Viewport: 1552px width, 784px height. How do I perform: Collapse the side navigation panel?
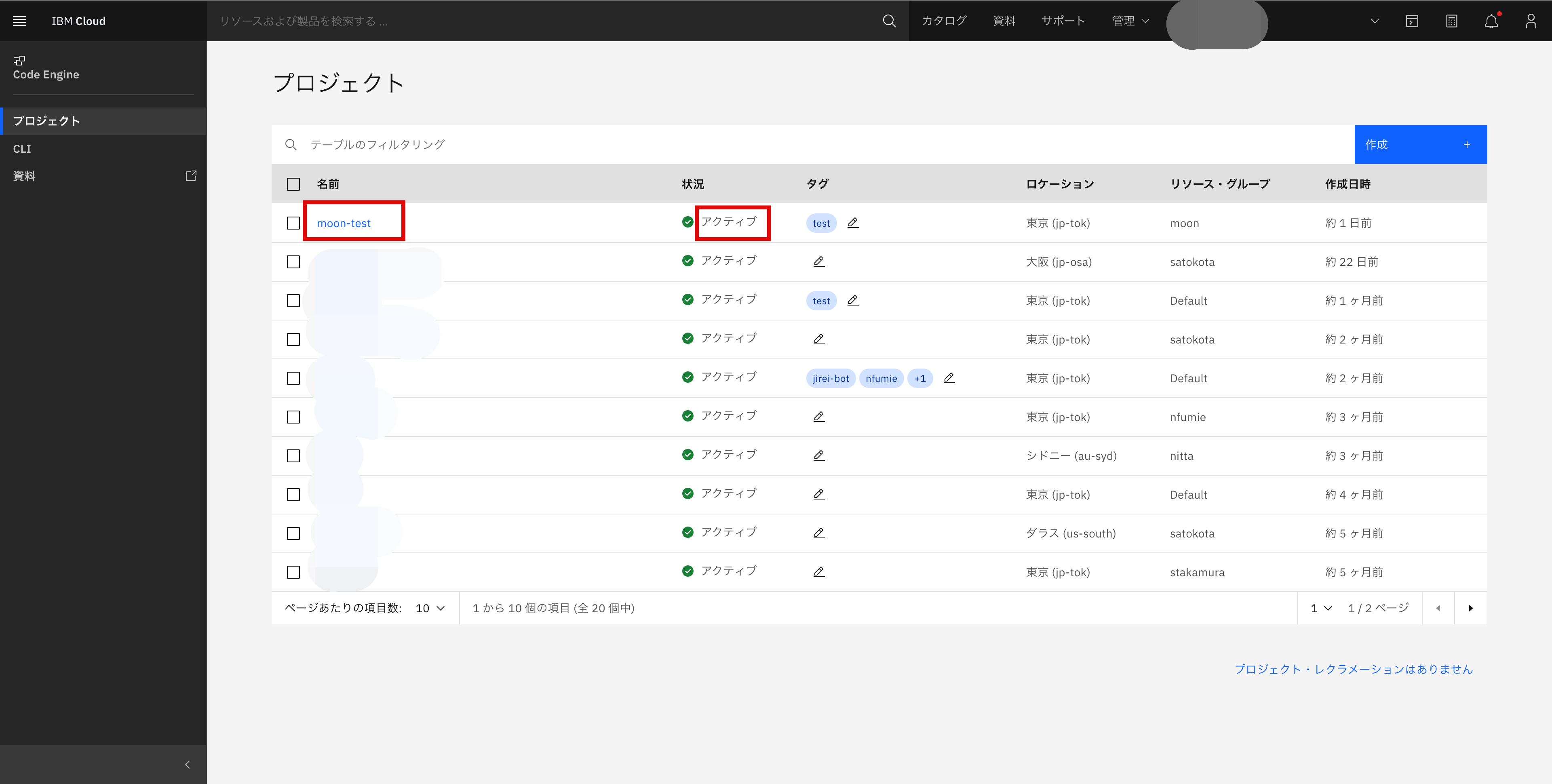(188, 764)
